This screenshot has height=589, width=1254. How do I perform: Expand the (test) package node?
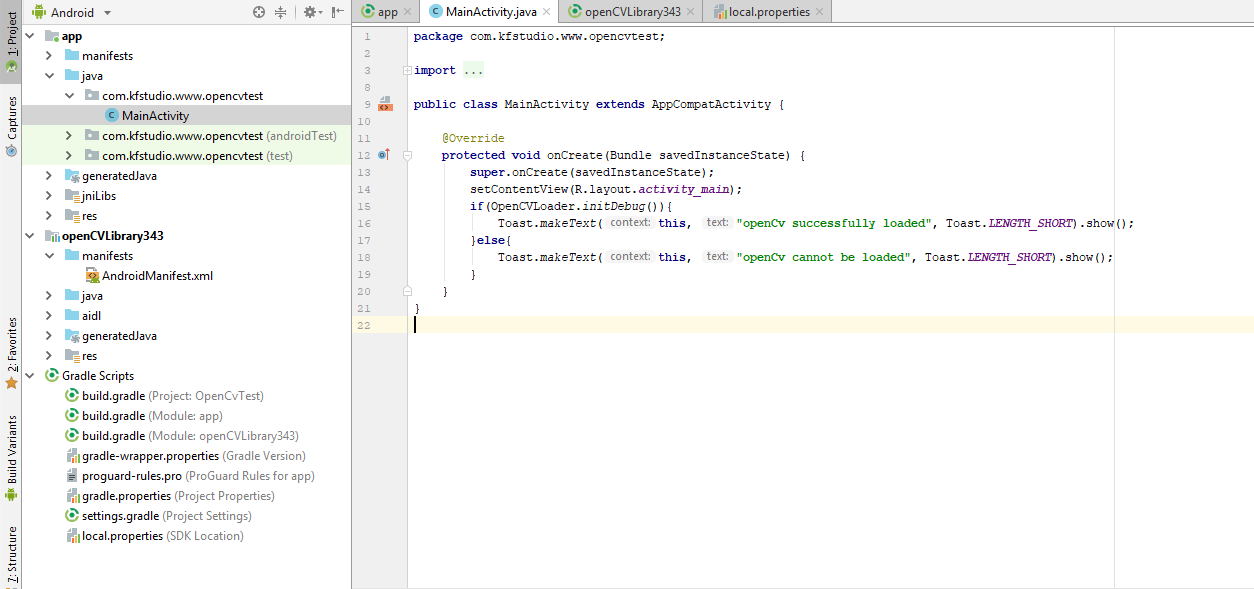pos(69,156)
